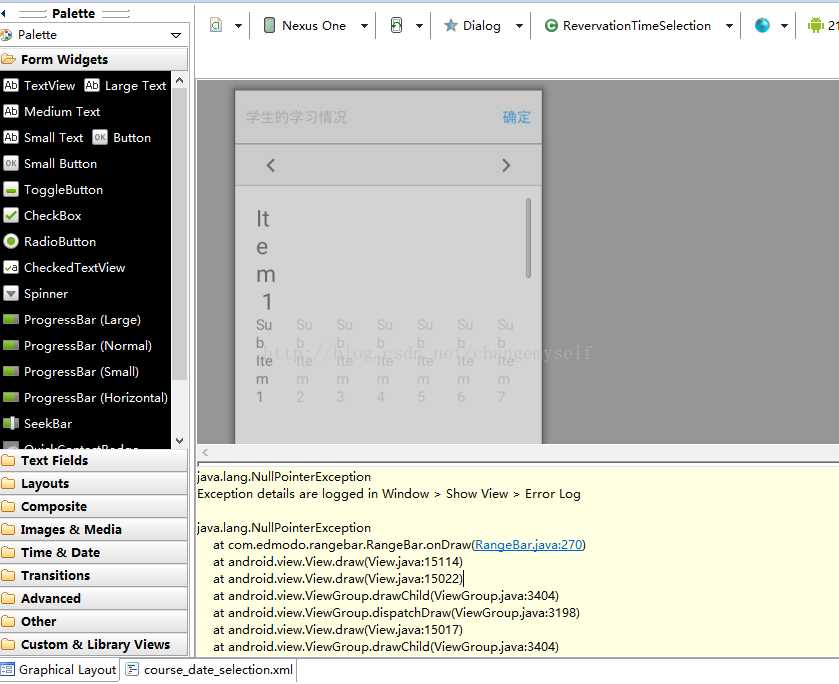Open the Layouts palette category

(x=94, y=483)
